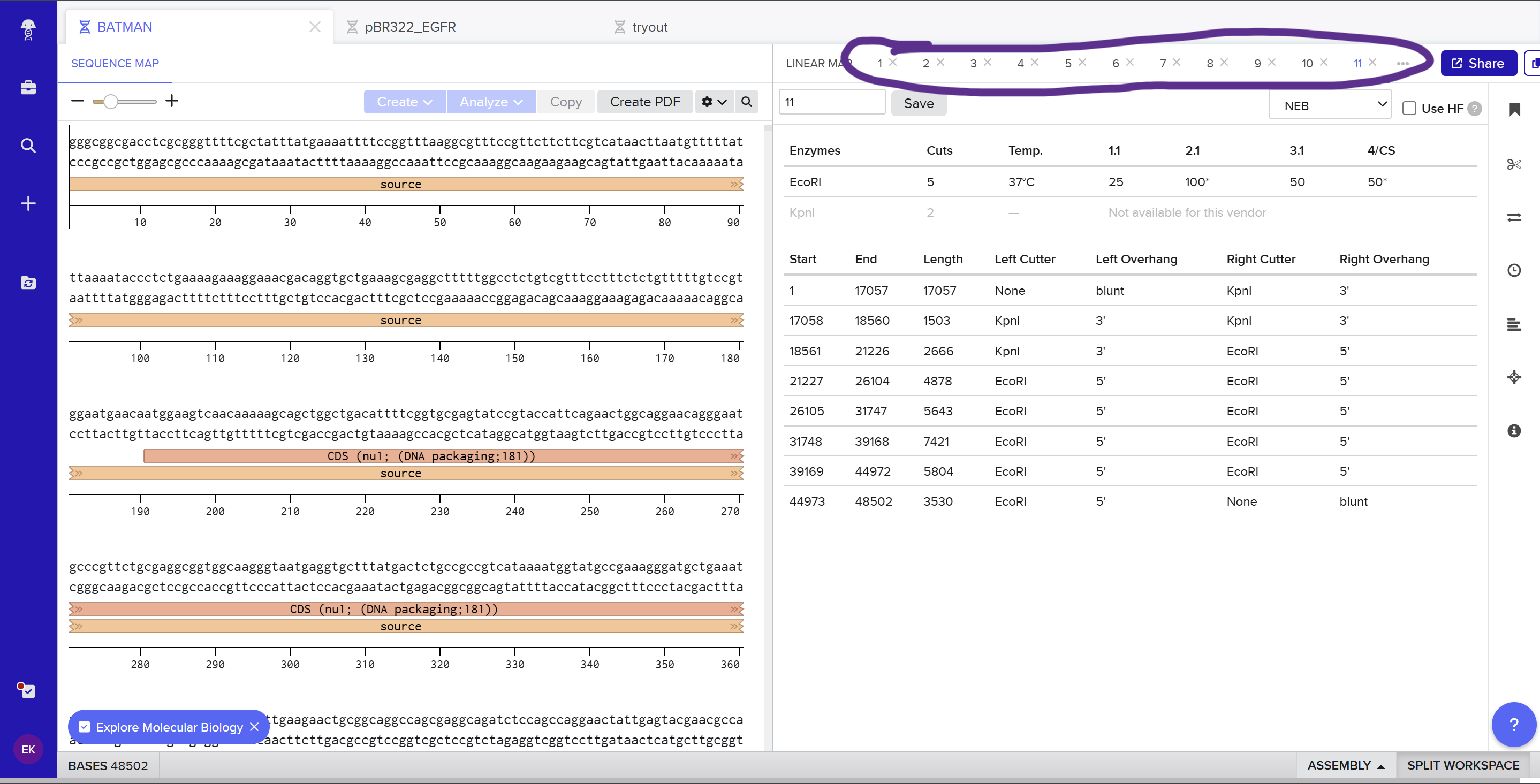Click the plus zoom-in icon
Viewport: 1540px width, 784px height.
pyautogui.click(x=172, y=101)
